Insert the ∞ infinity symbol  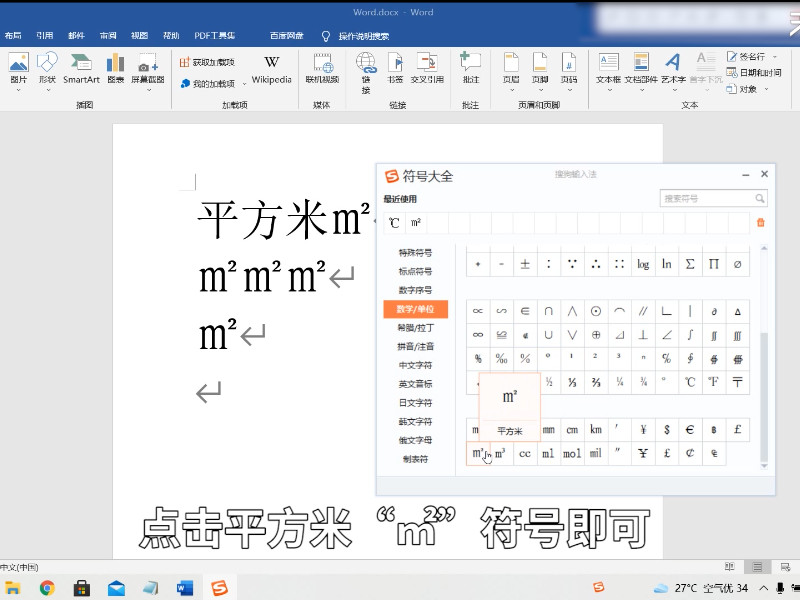pos(478,335)
